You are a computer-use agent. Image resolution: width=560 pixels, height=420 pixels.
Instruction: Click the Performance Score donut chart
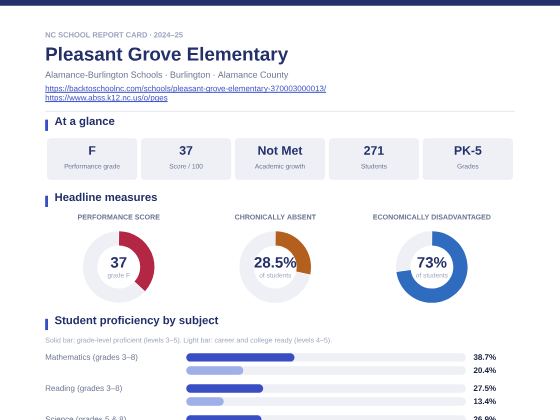click(x=119, y=267)
